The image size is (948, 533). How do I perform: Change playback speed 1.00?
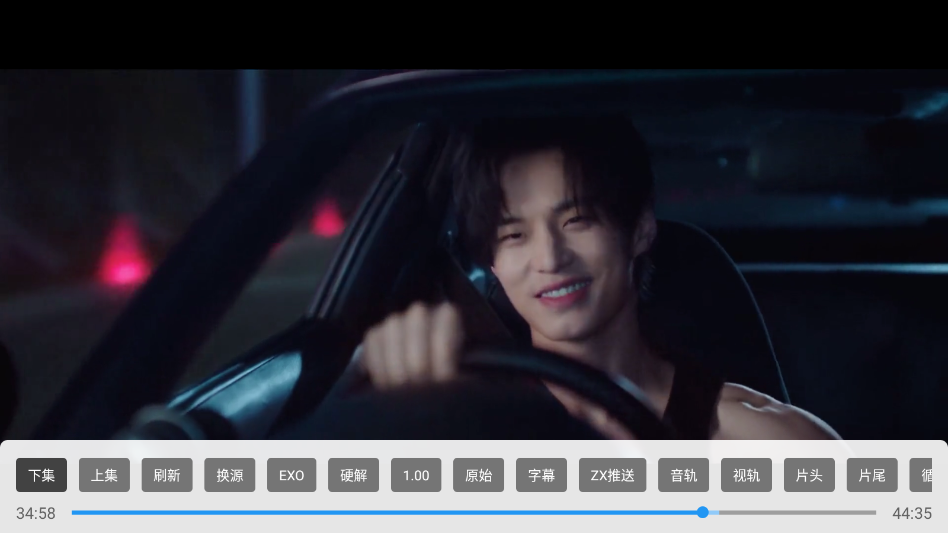(416, 475)
